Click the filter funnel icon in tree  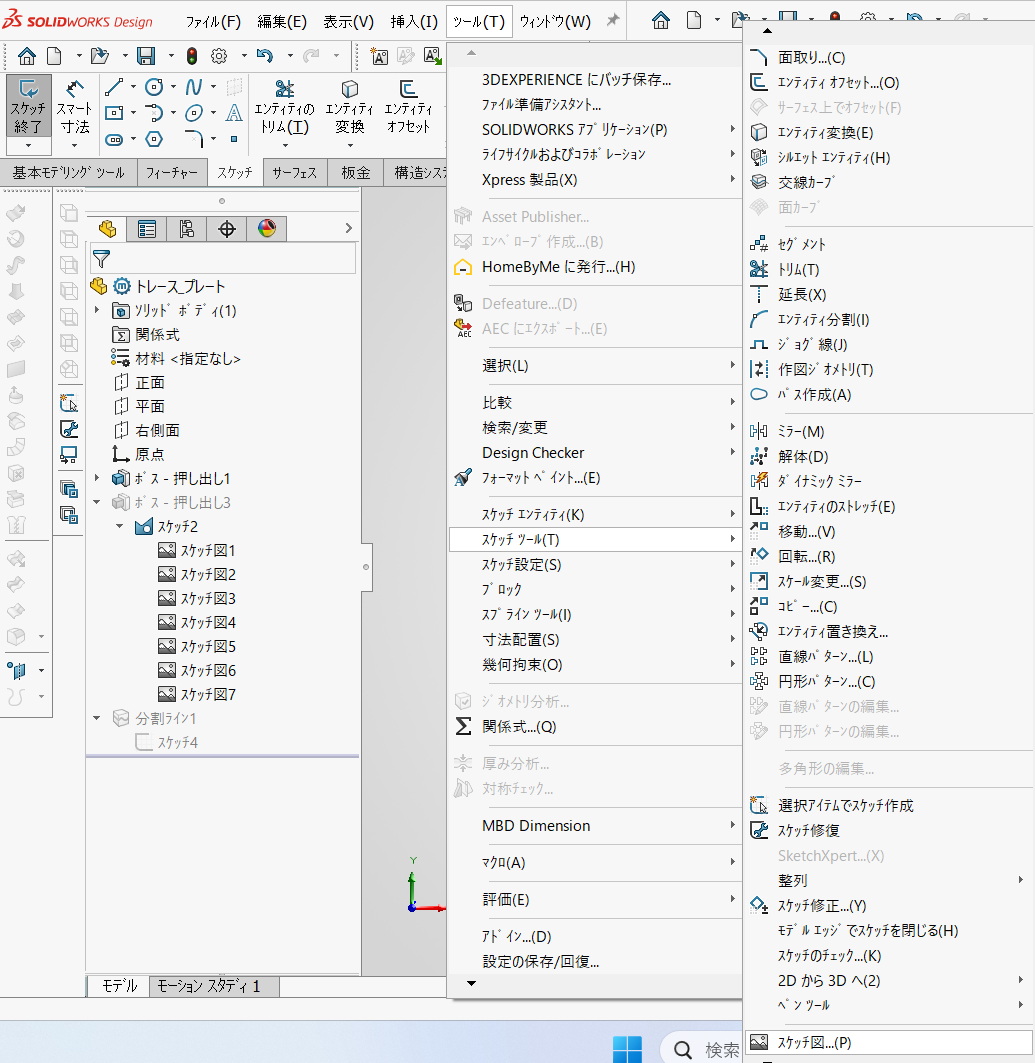[x=102, y=259]
